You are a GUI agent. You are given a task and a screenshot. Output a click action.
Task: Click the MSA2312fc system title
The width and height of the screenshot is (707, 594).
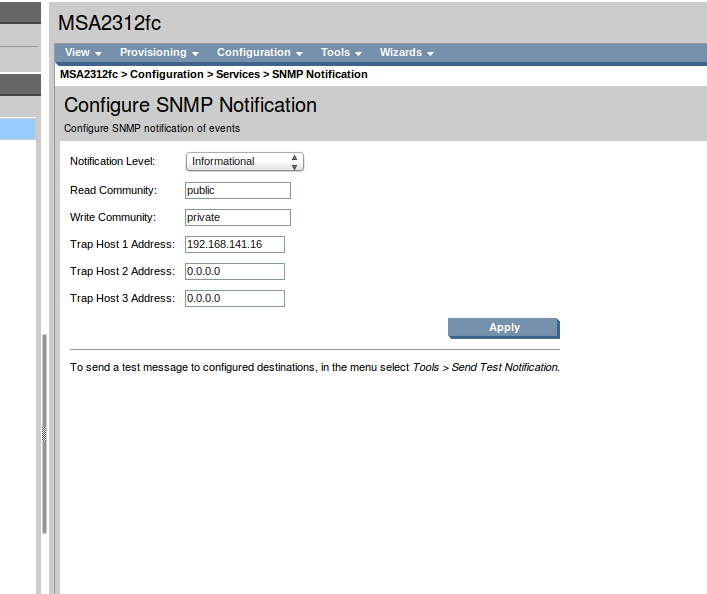[110, 23]
